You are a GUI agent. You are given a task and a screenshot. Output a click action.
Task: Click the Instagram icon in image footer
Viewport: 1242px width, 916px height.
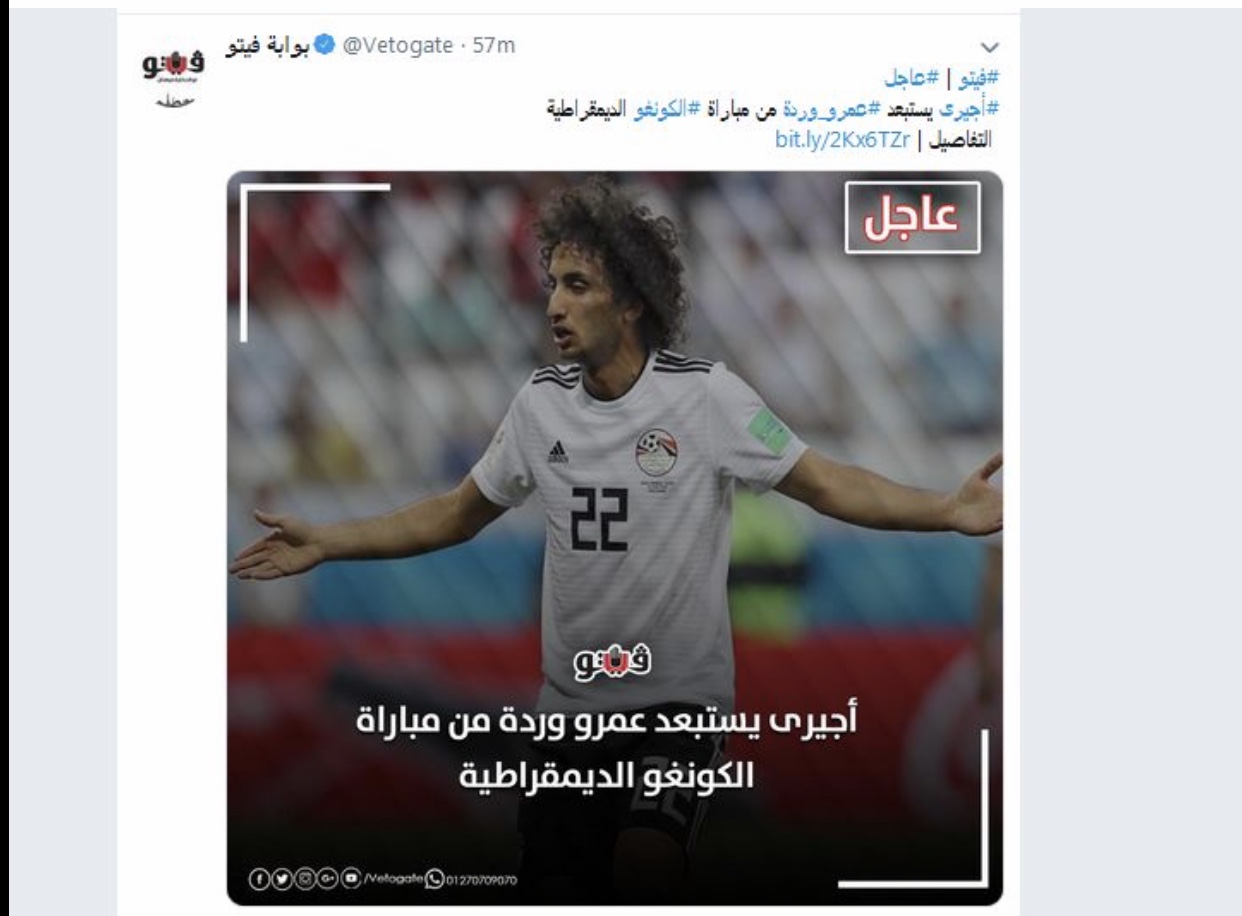point(305,879)
